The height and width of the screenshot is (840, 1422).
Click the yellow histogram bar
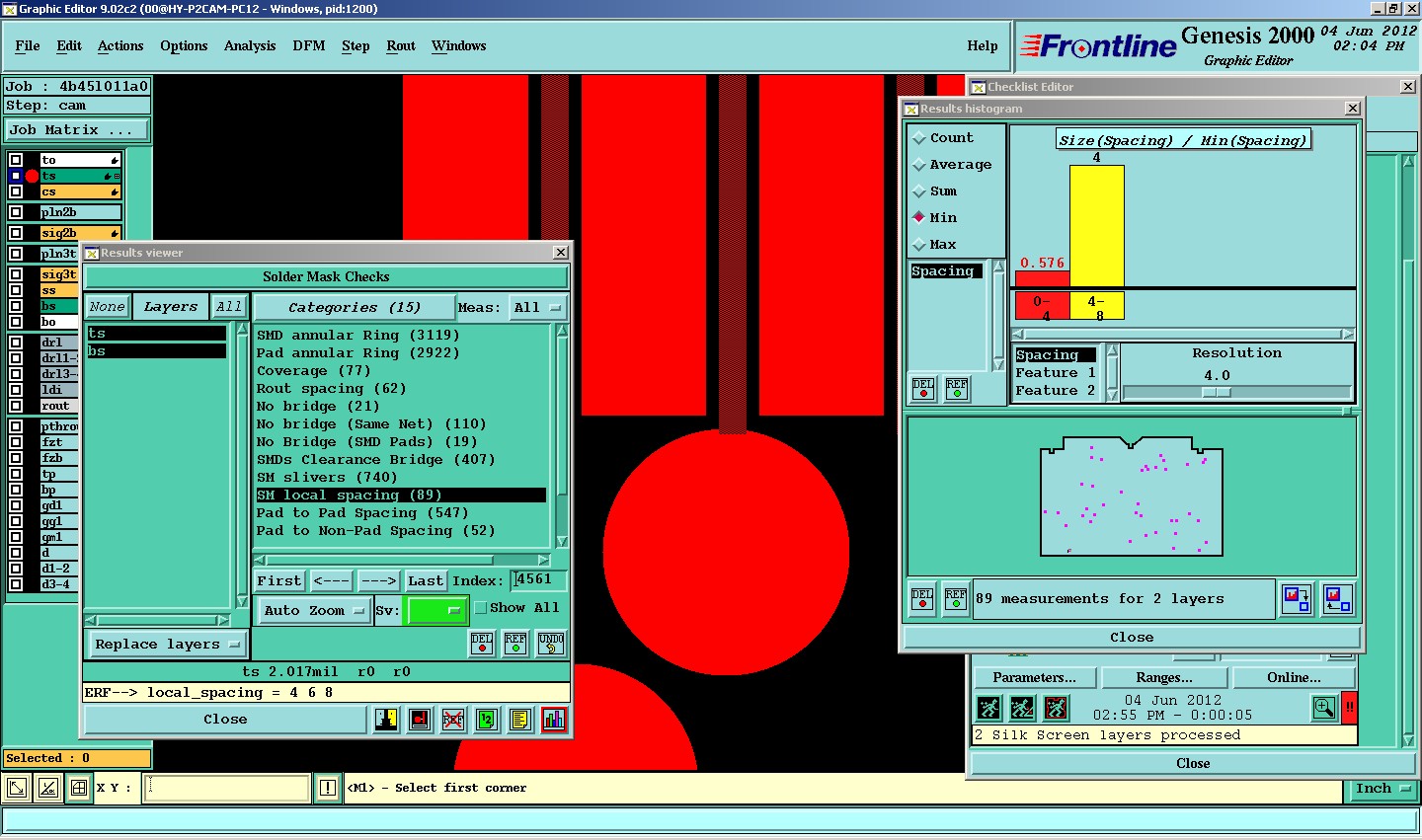click(1096, 226)
